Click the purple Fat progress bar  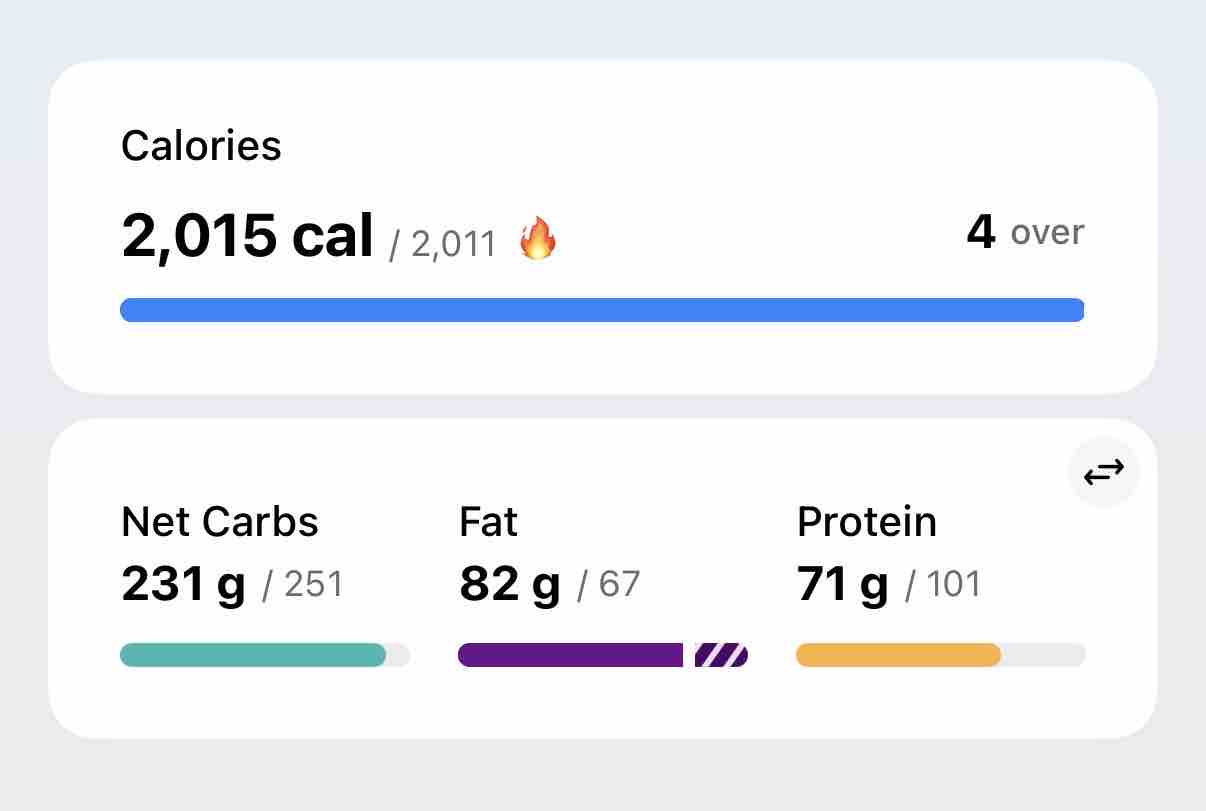[603, 655]
